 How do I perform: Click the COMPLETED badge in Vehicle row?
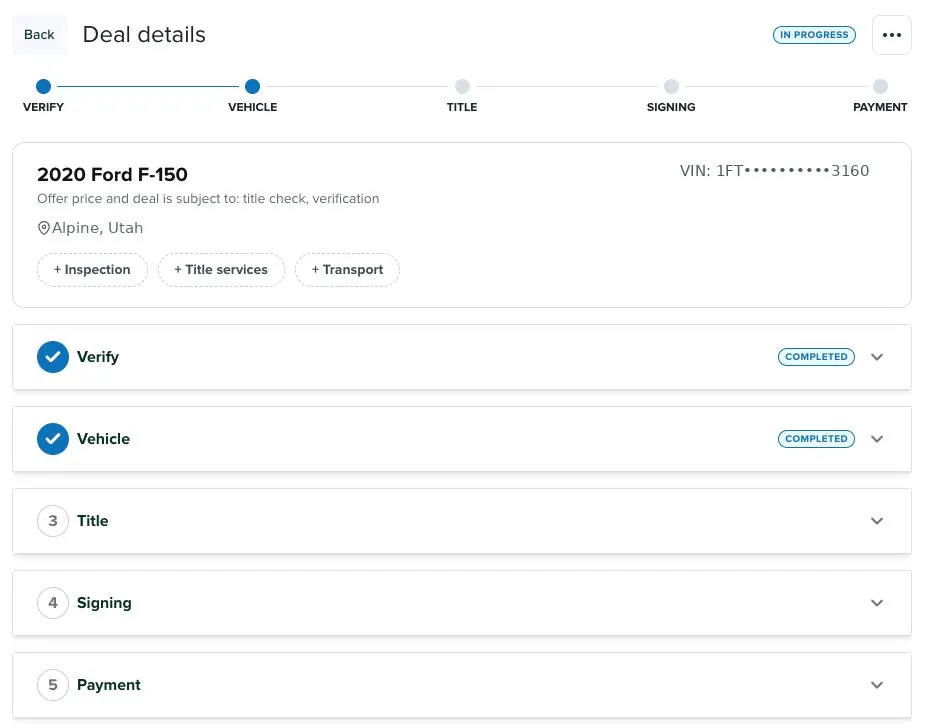click(816, 439)
